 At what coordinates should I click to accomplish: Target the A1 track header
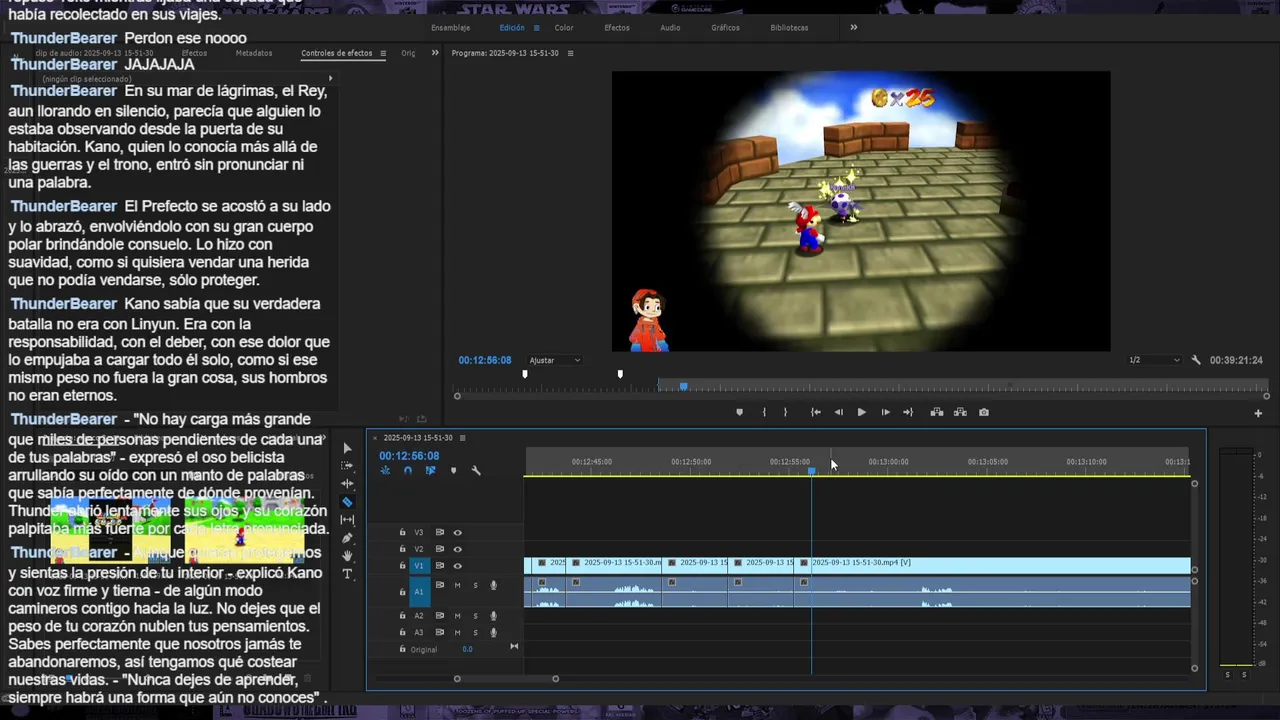[419, 592]
